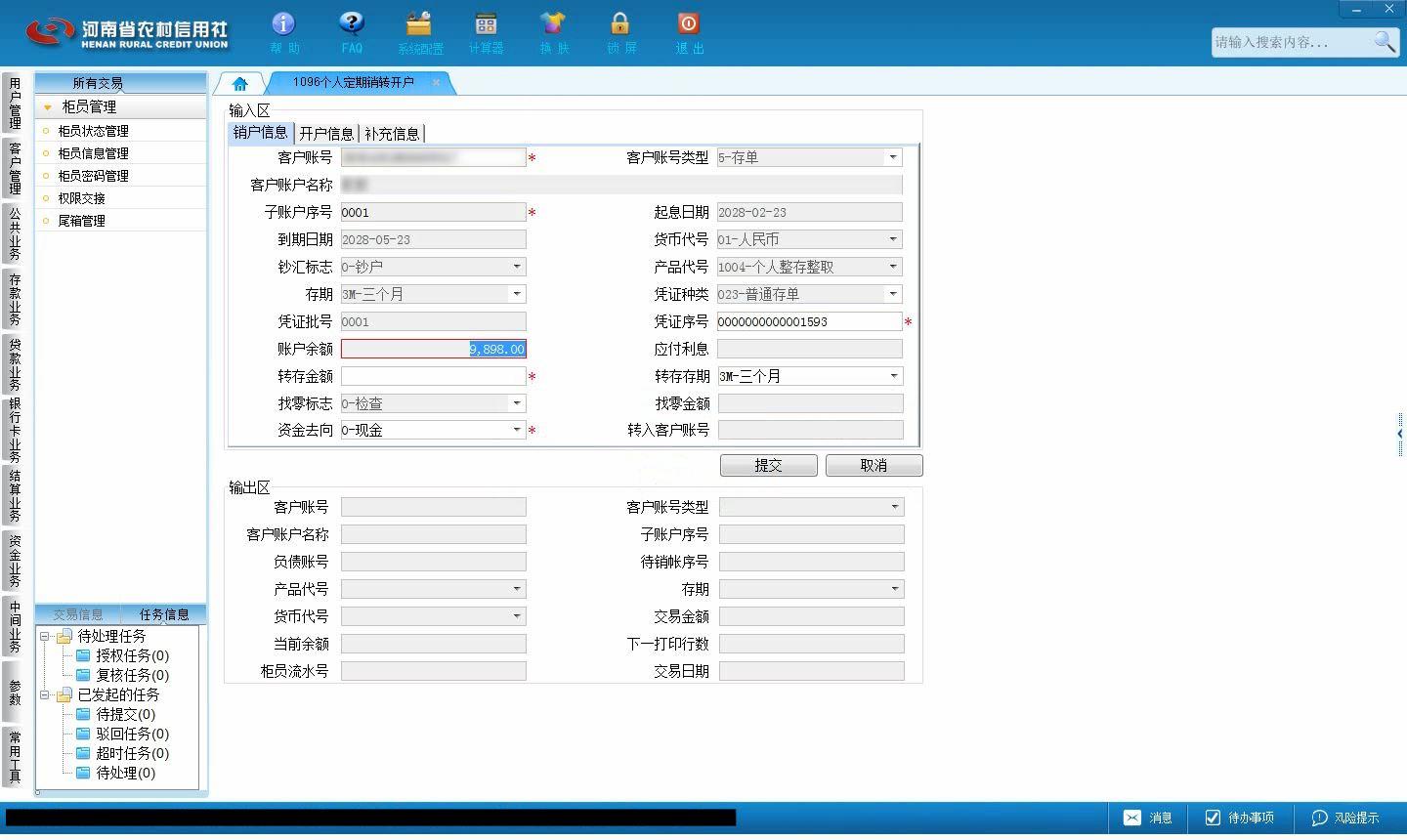
Task: Open the 转存存期 dropdown
Action: (x=893, y=376)
